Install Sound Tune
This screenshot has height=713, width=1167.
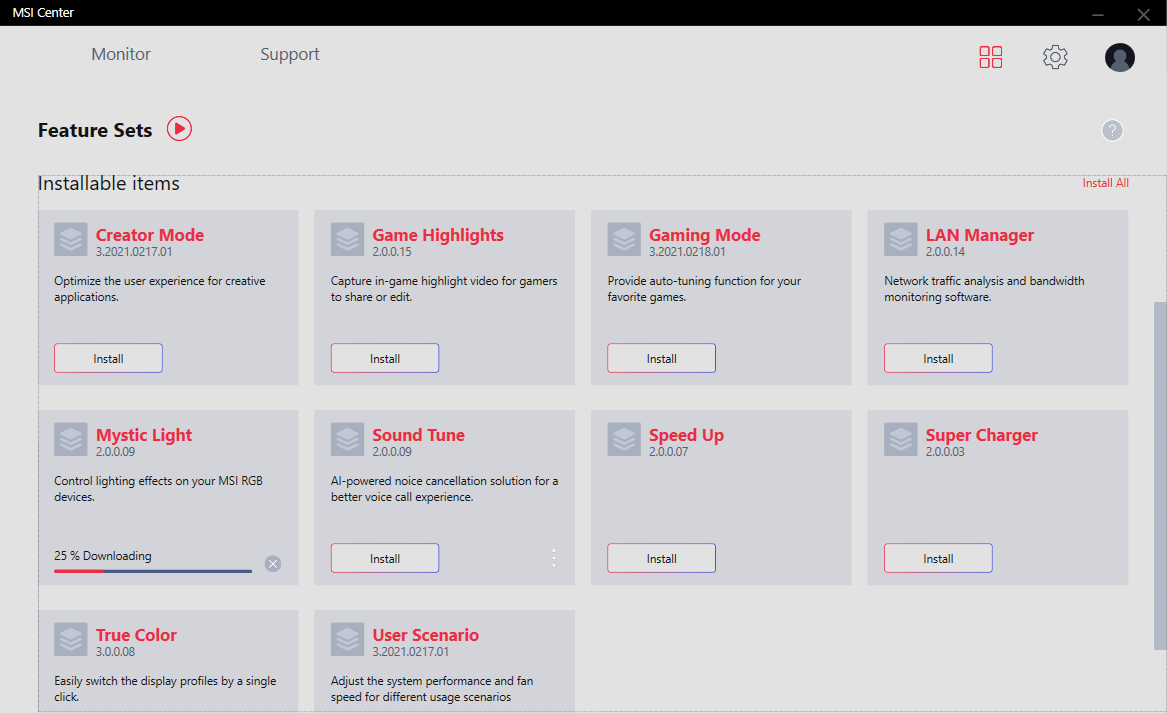385,558
